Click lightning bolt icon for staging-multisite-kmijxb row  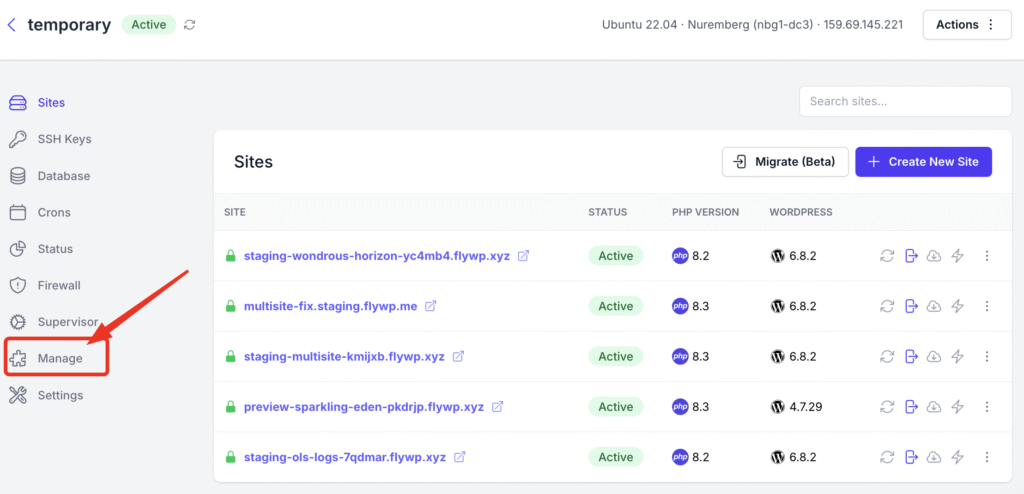pyautogui.click(x=957, y=357)
